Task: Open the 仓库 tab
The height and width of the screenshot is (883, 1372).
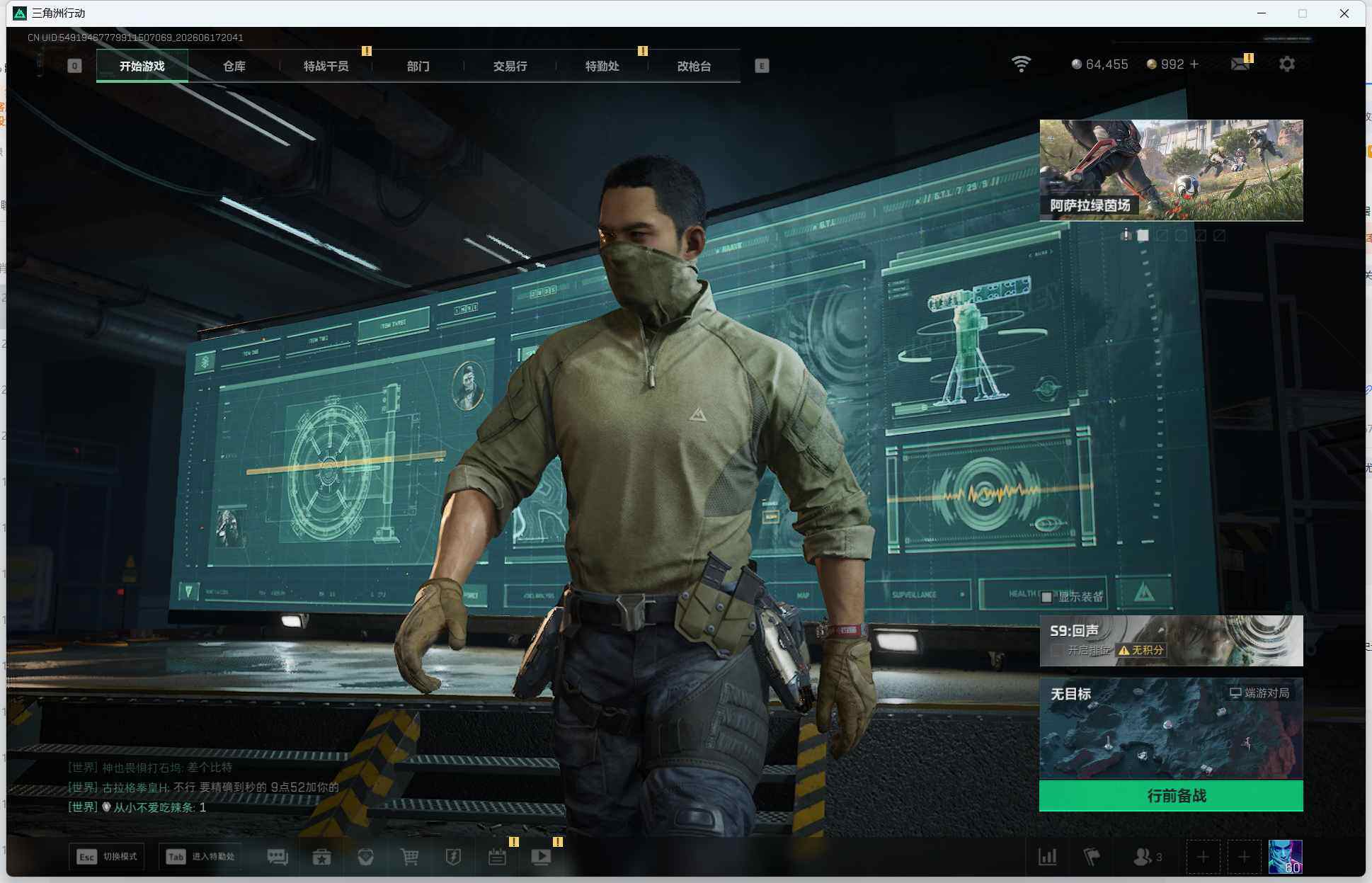Action: pos(234,66)
